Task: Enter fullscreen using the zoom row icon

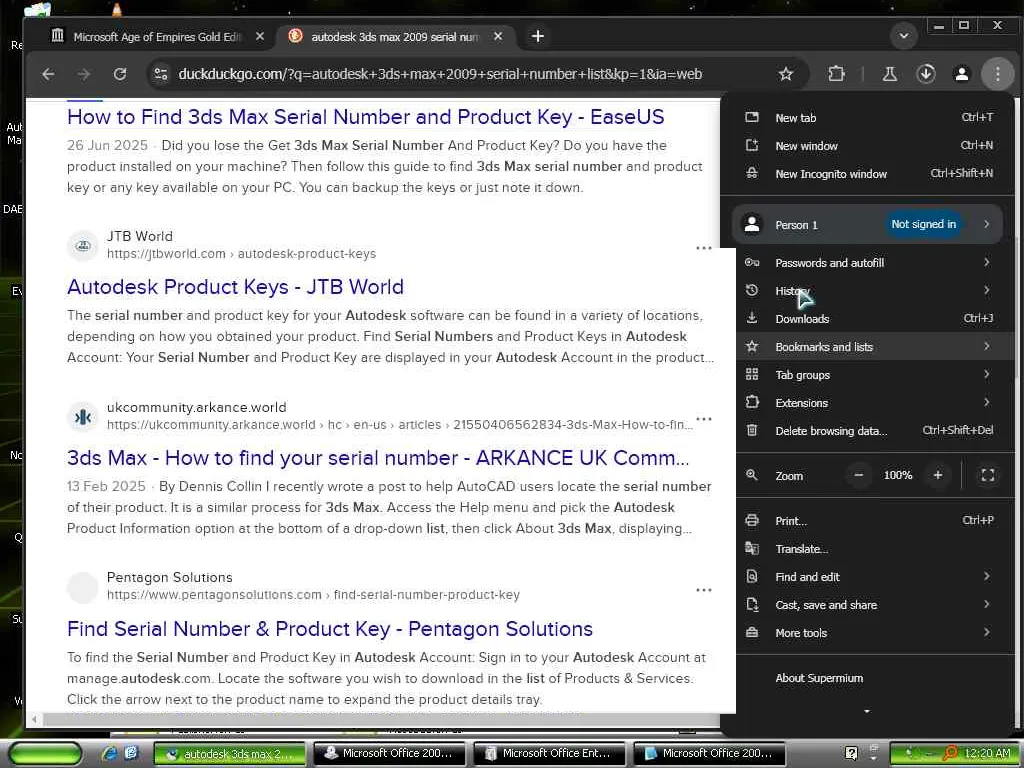Action: coord(988,475)
